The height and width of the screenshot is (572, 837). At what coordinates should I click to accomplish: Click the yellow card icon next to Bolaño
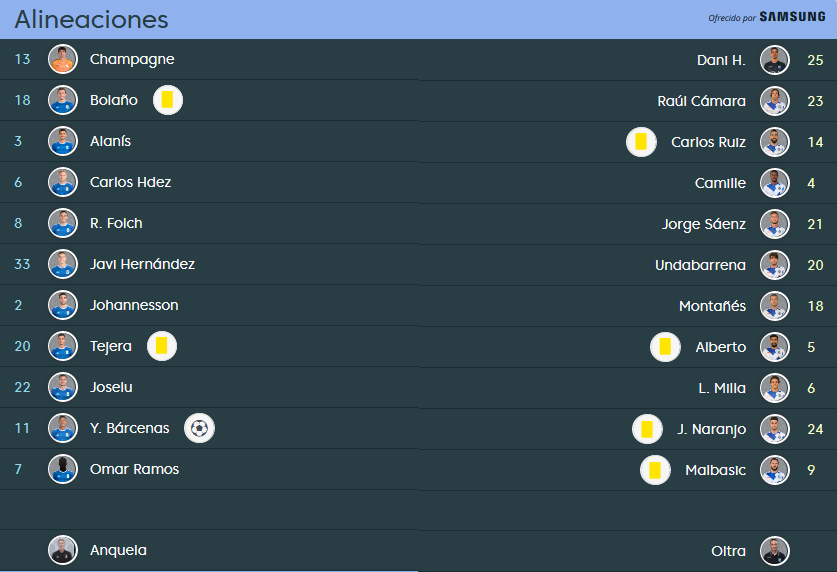[x=168, y=100]
